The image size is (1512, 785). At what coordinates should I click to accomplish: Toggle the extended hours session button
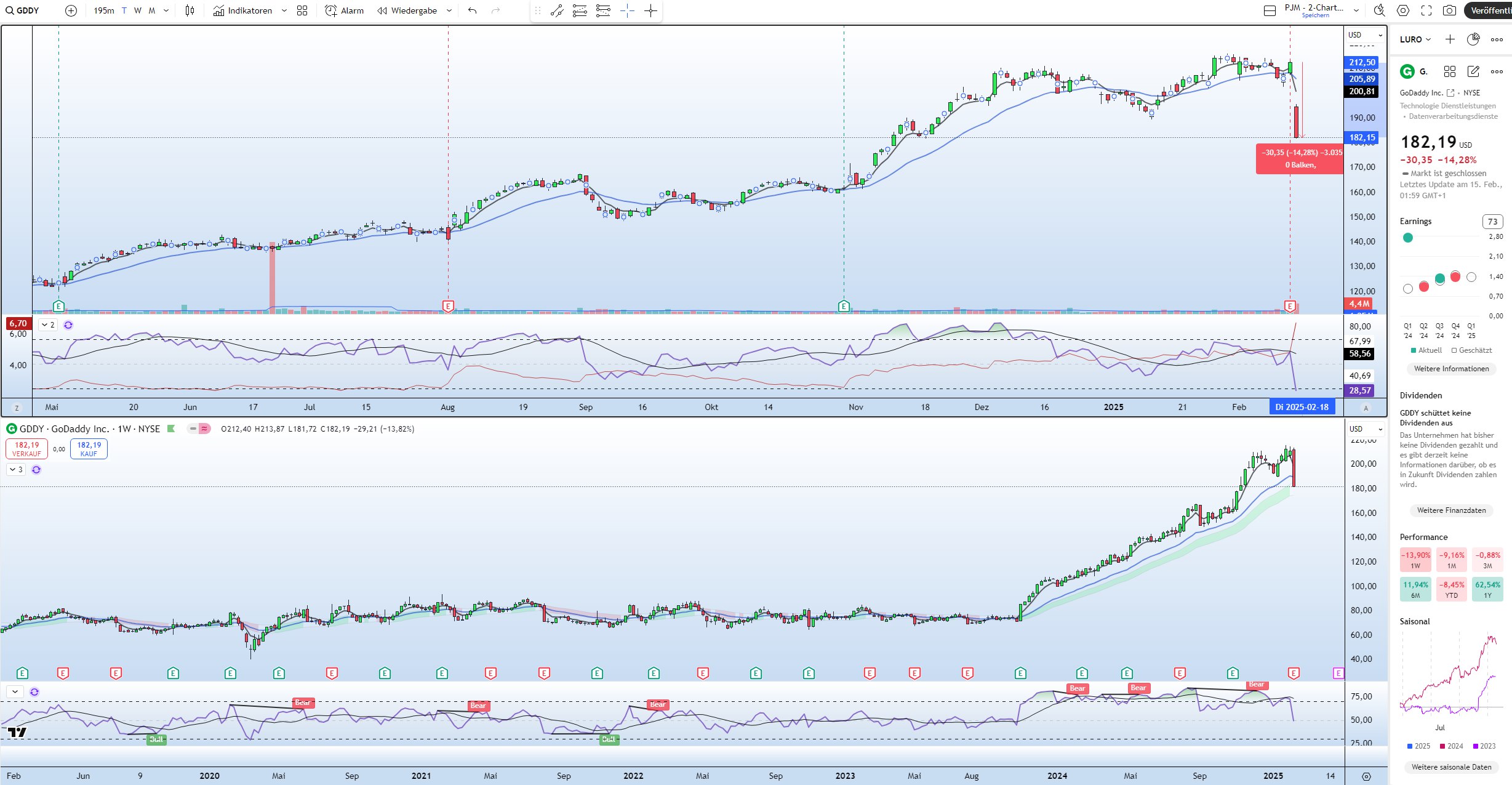tap(204, 429)
